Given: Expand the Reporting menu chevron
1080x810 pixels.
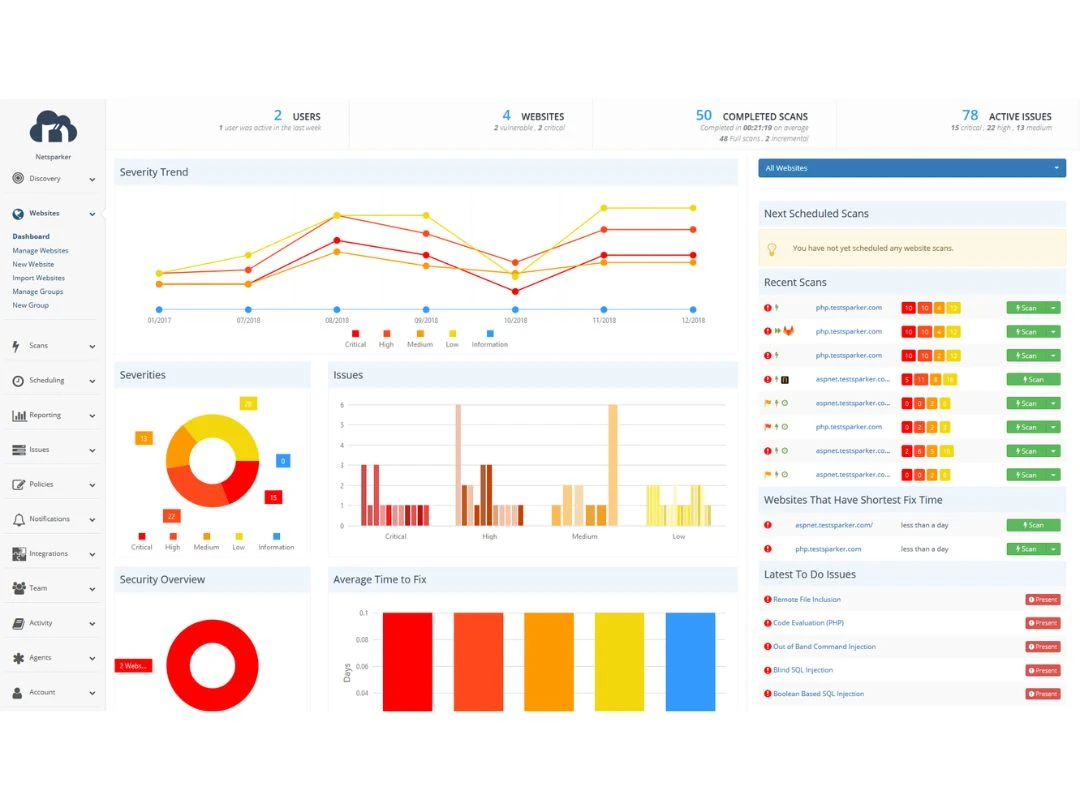Looking at the screenshot, I should 92,416.
